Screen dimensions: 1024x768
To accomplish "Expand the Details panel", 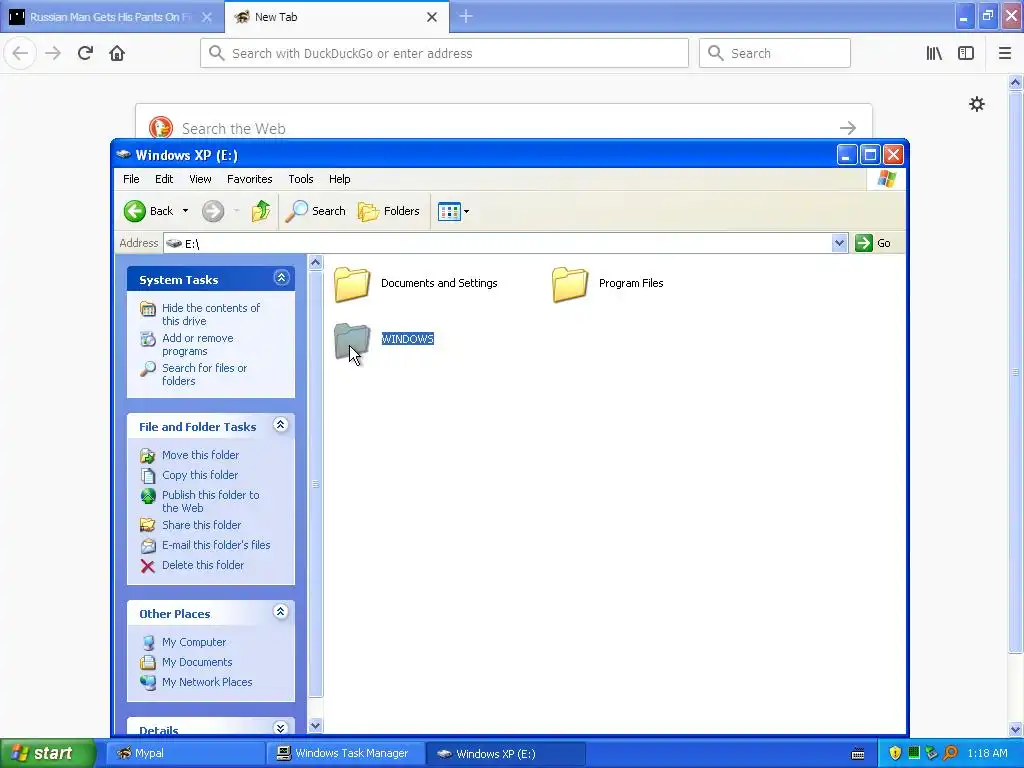I will pos(281,728).
